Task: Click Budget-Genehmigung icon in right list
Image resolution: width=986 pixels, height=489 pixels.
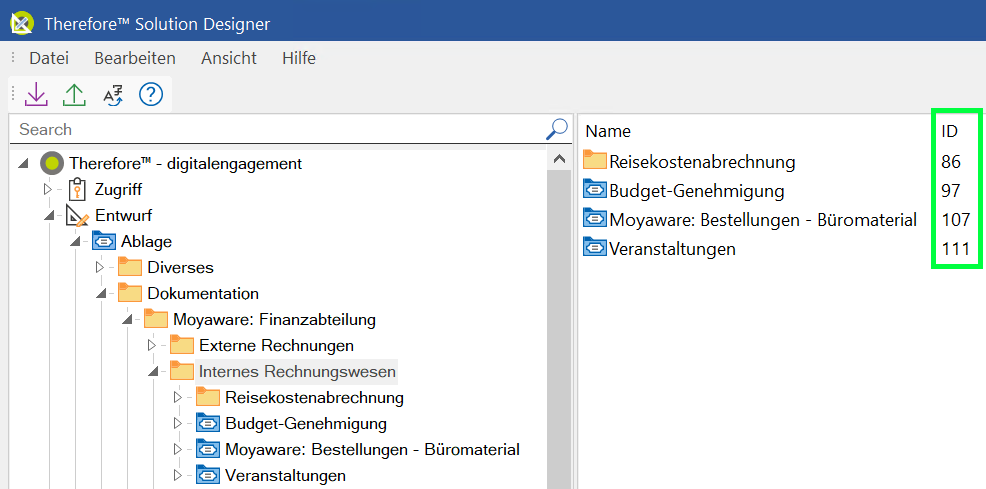Action: point(595,190)
